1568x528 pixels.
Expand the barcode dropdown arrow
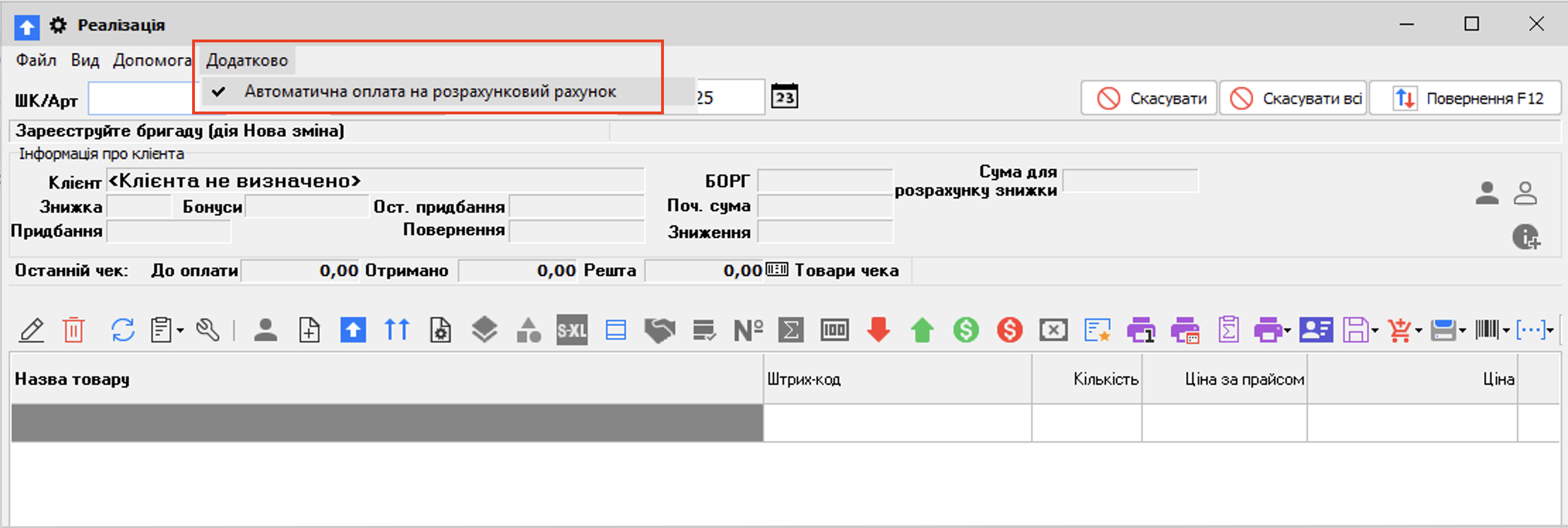[1506, 330]
